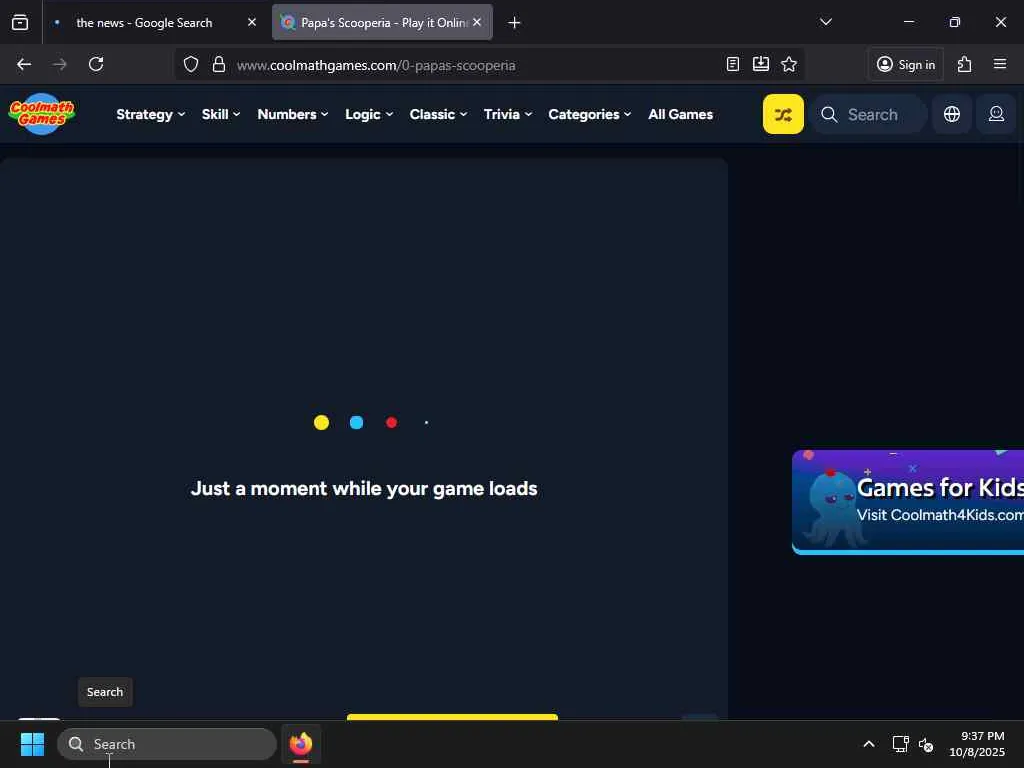Open language globe selector
This screenshot has height=768, width=1024.
(952, 114)
